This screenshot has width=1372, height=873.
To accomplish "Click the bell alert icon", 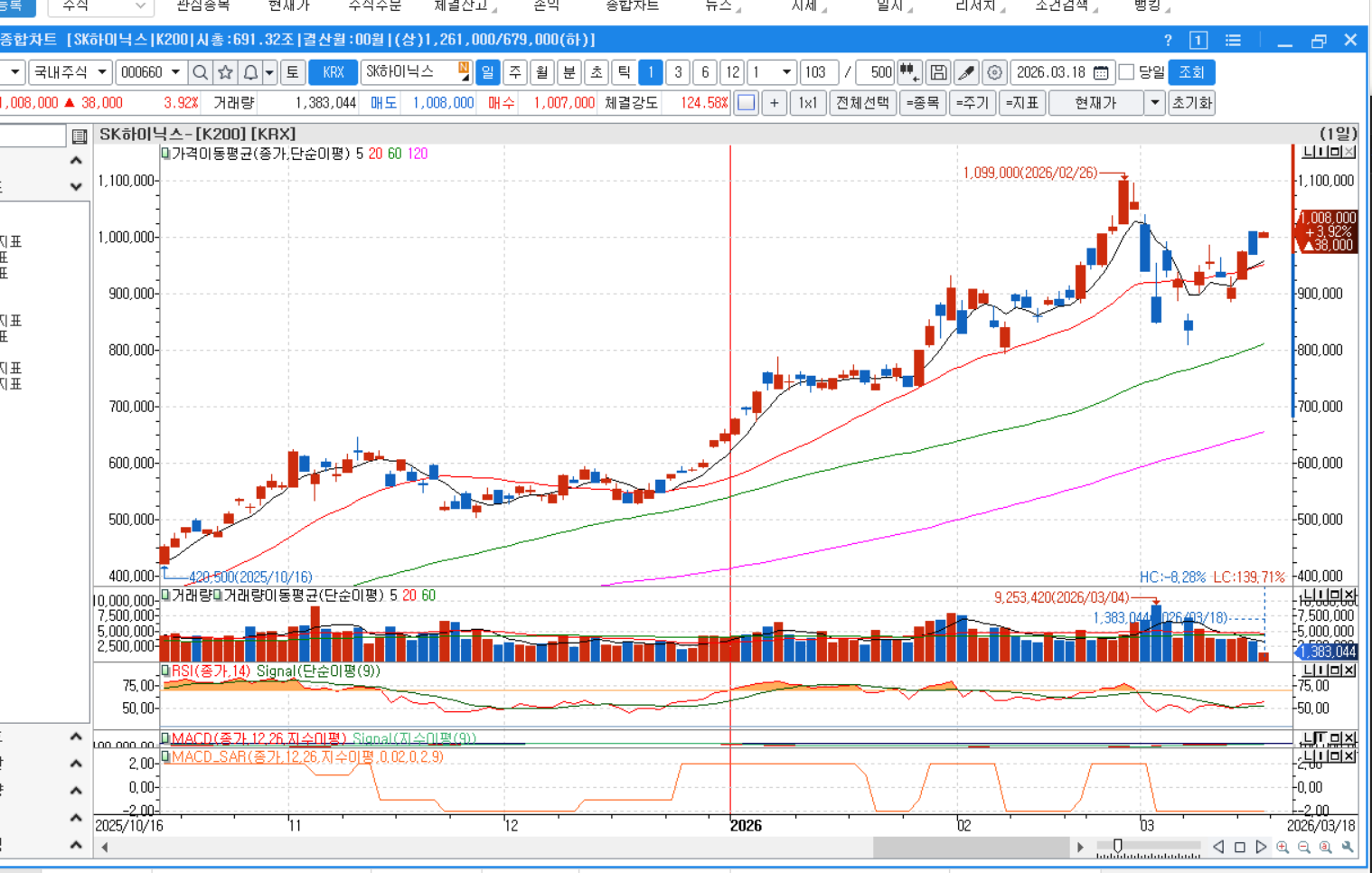I will (x=250, y=72).
